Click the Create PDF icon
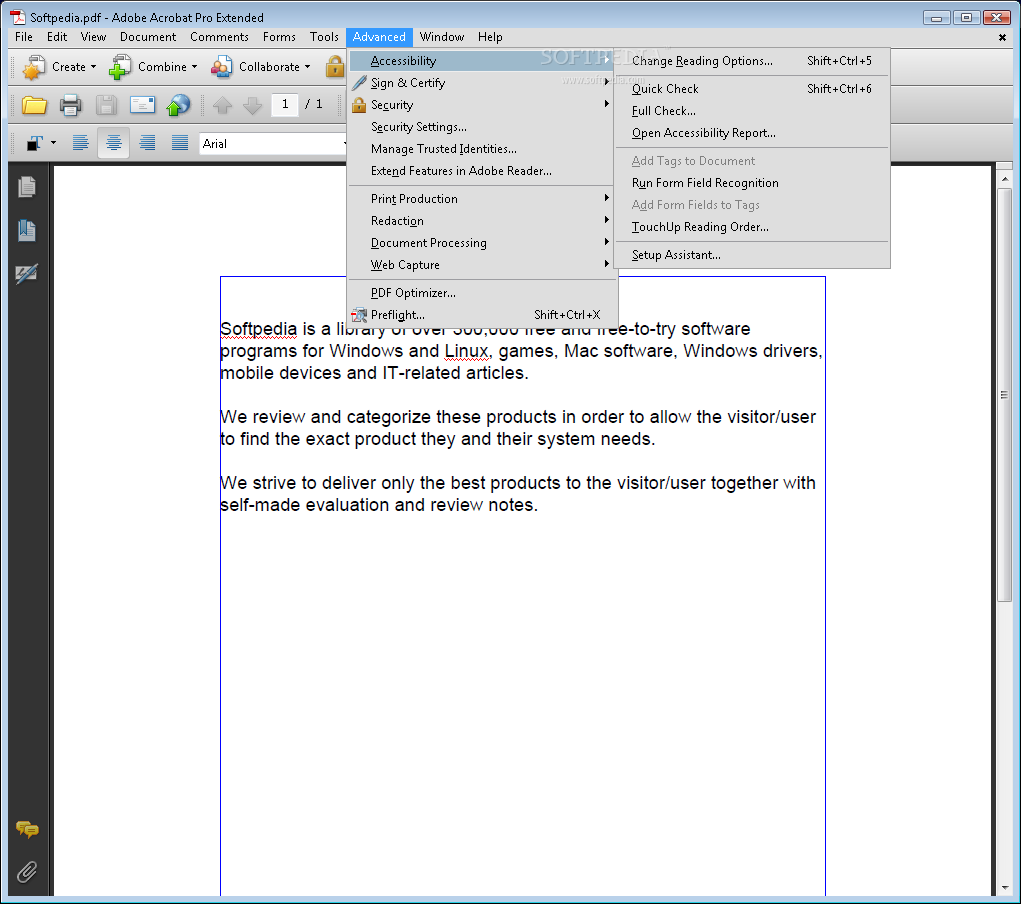Image resolution: width=1021 pixels, height=904 pixels. tap(33, 66)
